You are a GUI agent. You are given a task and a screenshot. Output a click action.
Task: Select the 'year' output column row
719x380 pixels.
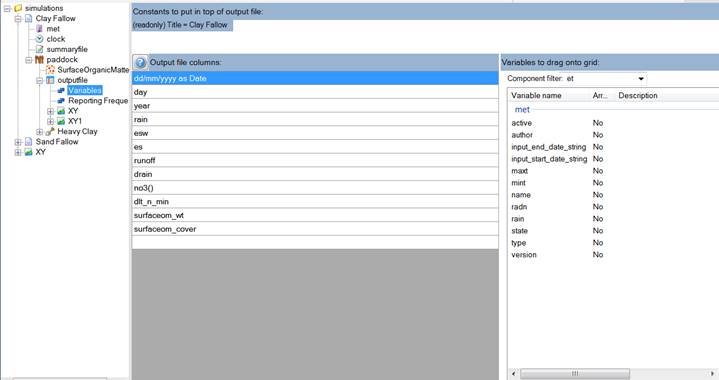click(315, 106)
